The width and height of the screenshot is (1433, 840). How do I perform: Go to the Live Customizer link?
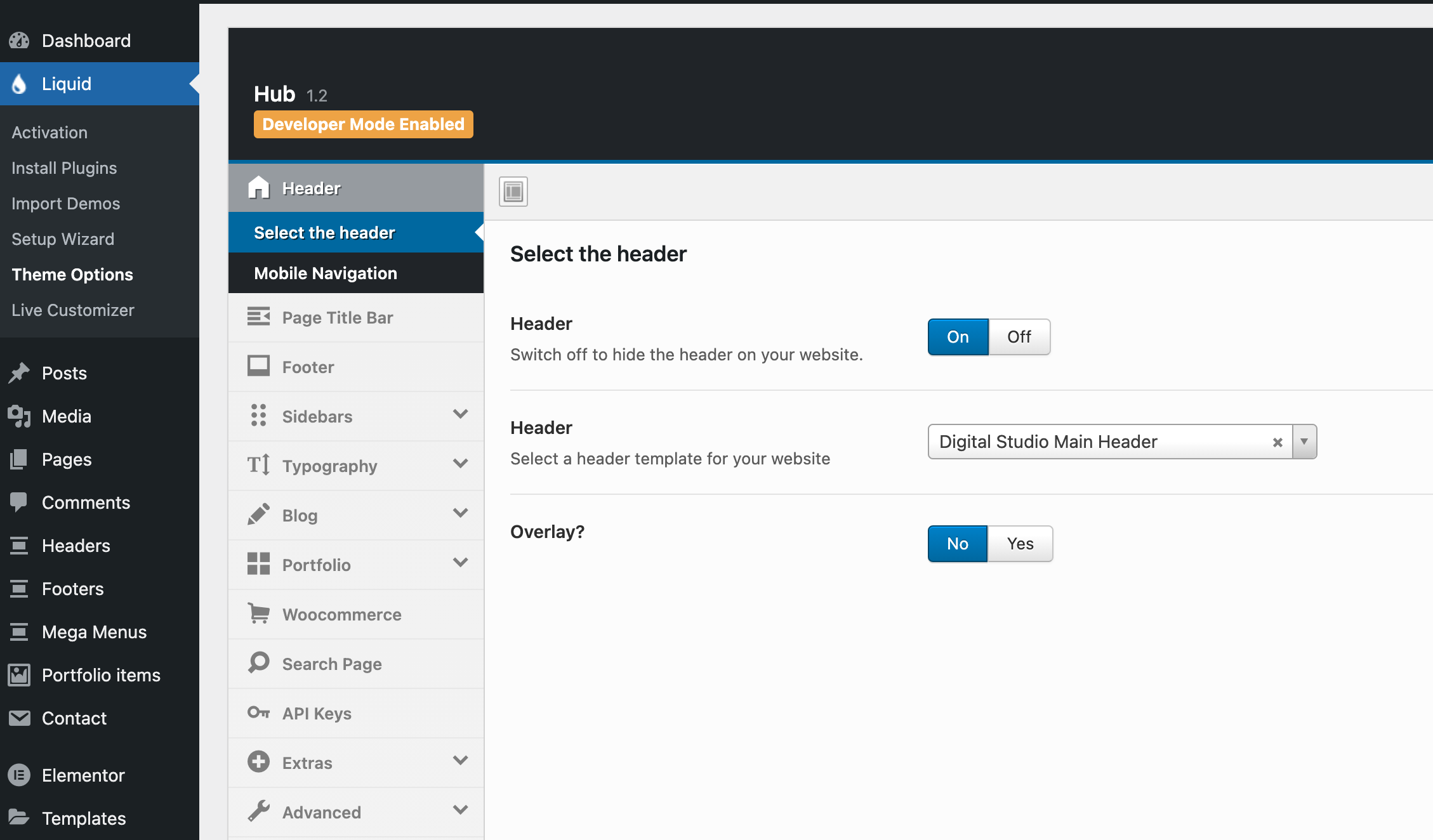72,310
